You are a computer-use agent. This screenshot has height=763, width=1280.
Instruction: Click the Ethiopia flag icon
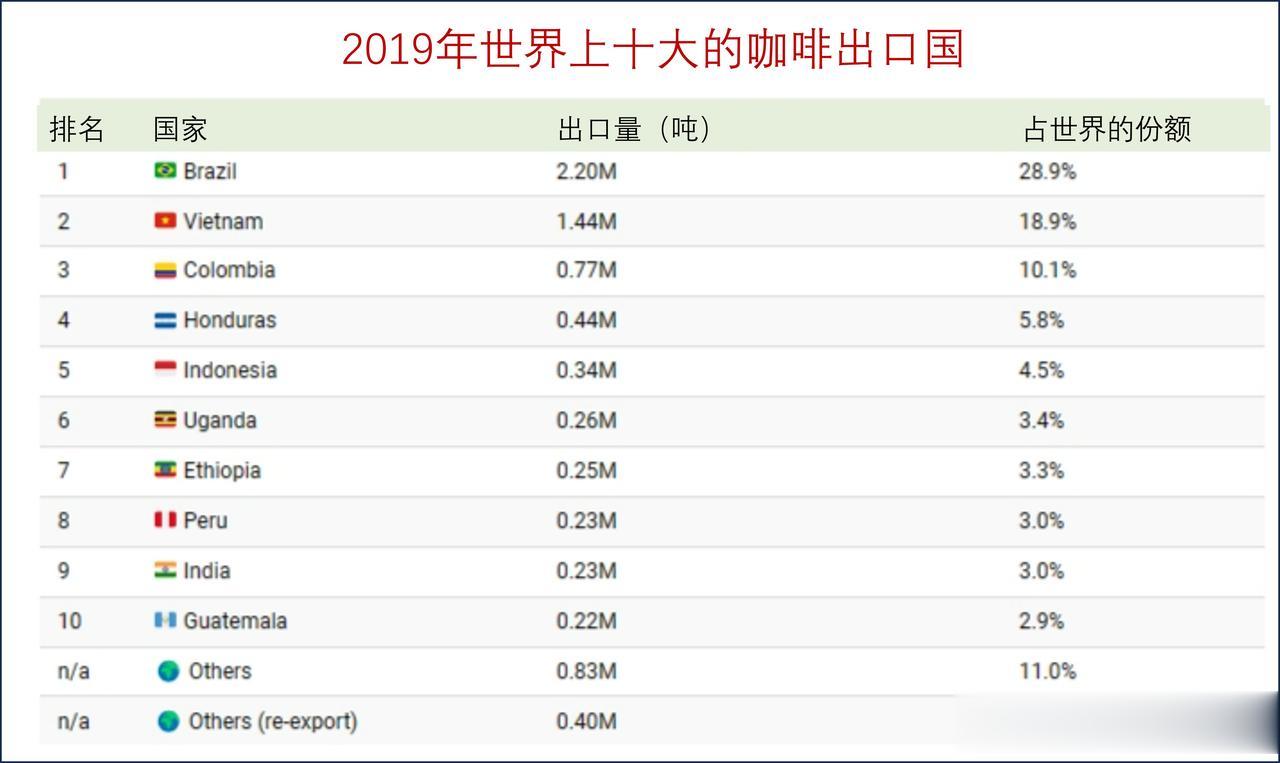tap(165, 470)
